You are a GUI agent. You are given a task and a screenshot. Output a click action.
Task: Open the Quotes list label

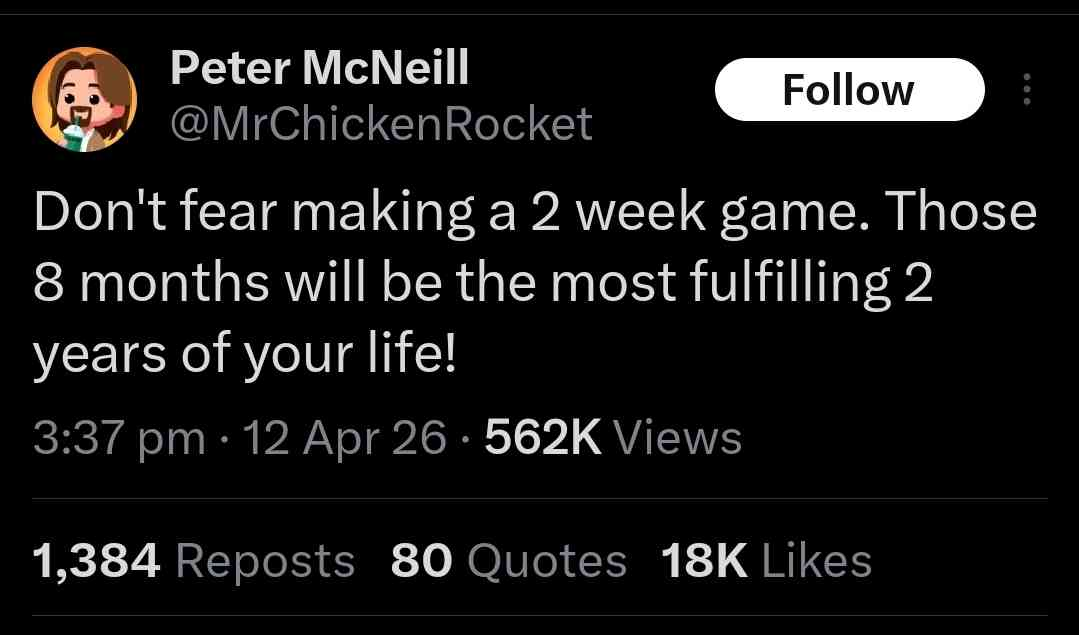tap(547, 561)
